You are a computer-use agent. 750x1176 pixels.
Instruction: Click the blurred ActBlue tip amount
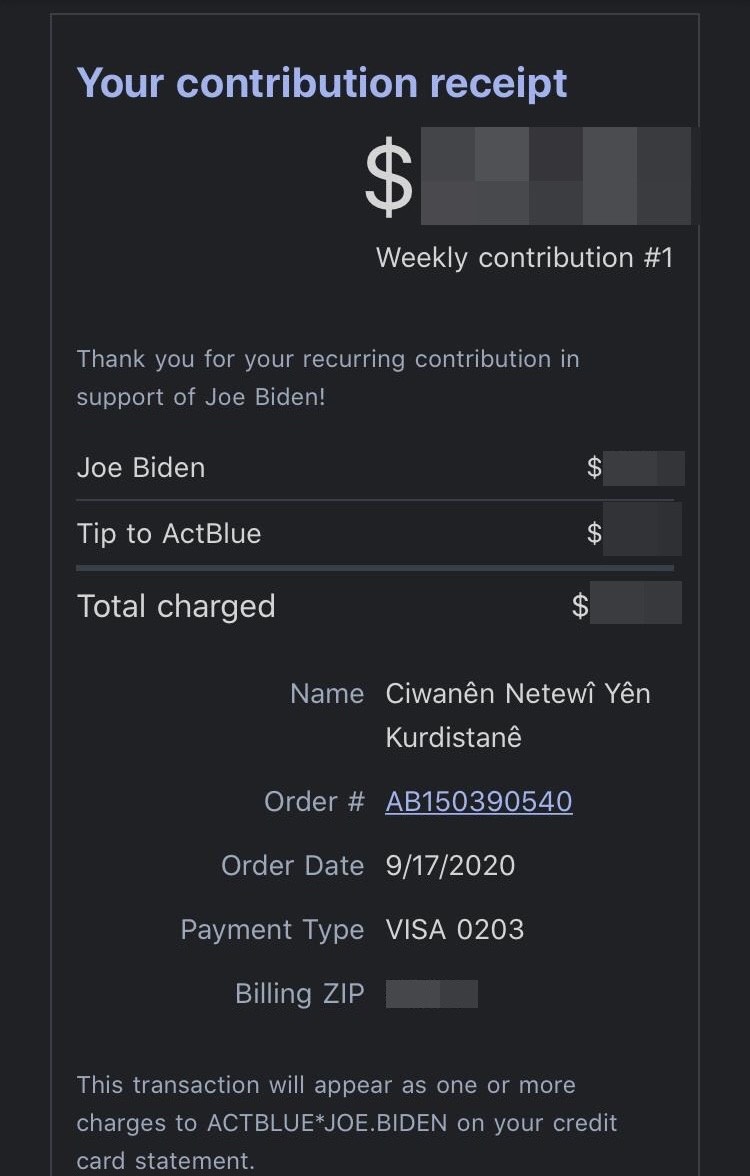click(x=643, y=530)
